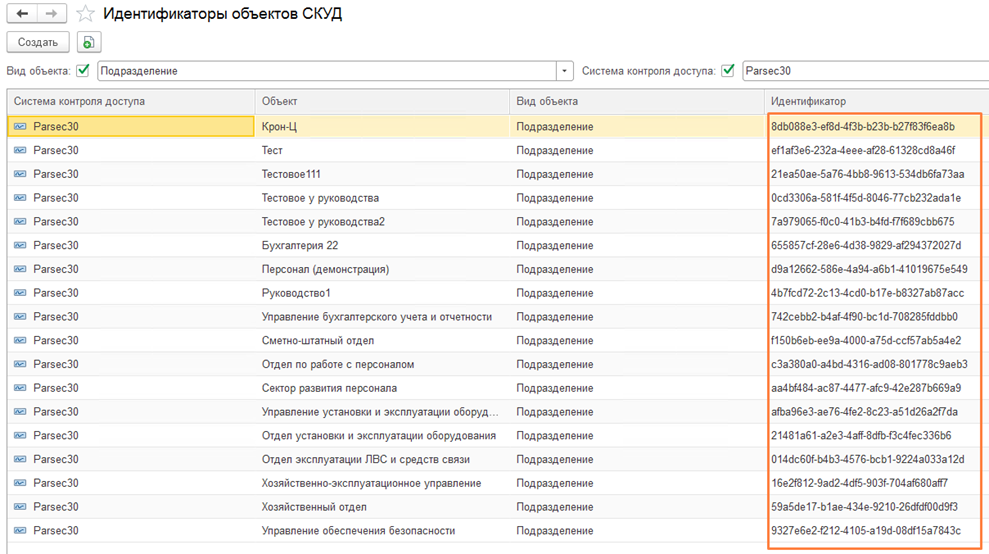
Task: Click row icon beside Крон-Ц entry
Action: tap(20, 127)
